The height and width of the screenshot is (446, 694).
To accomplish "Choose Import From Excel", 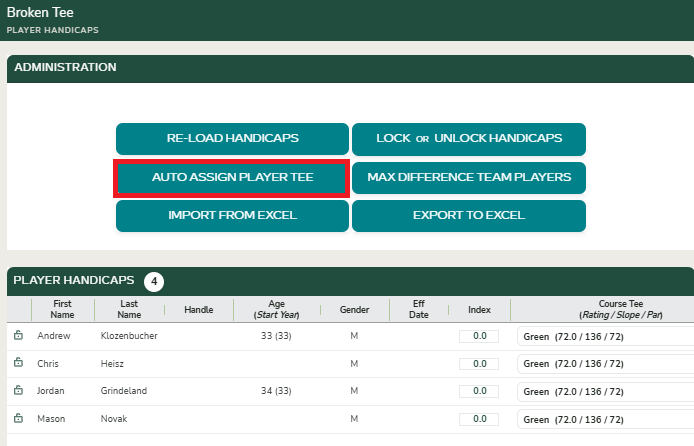I will [x=232, y=216].
